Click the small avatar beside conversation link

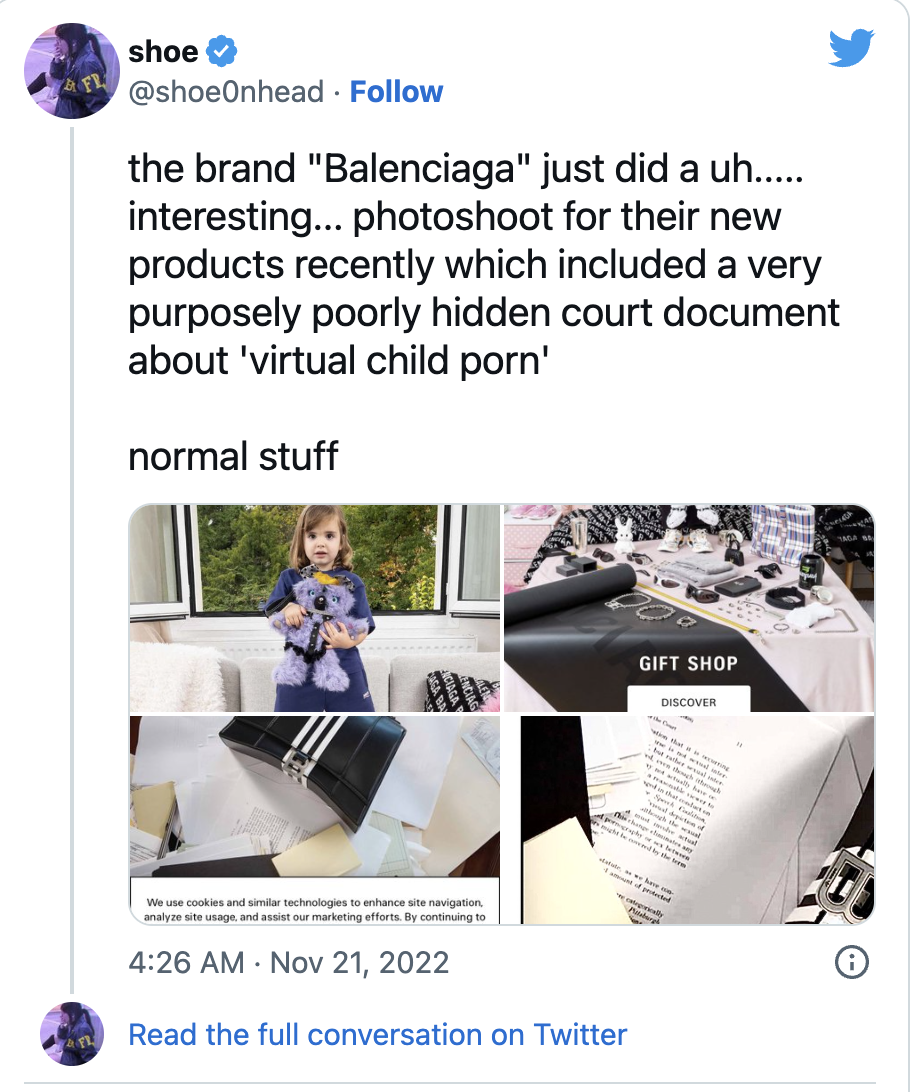tap(71, 1033)
